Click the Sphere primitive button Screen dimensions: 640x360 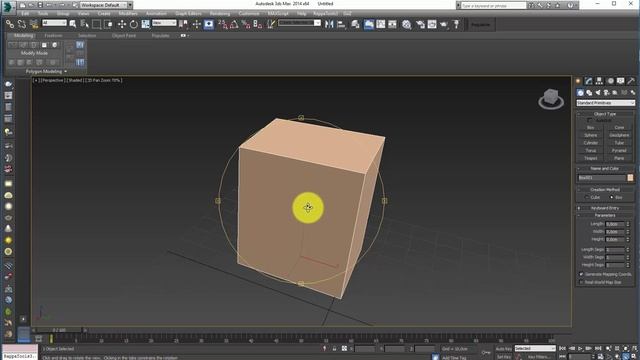coord(591,136)
